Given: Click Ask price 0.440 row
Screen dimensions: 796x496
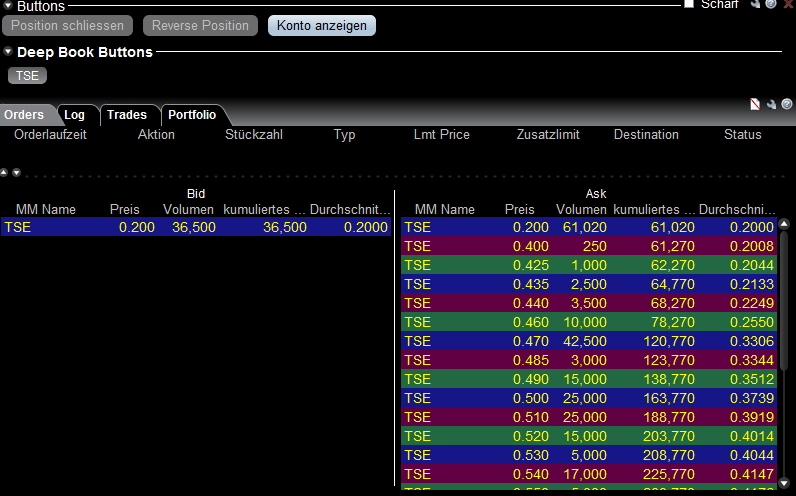Looking at the screenshot, I should (x=589, y=303).
